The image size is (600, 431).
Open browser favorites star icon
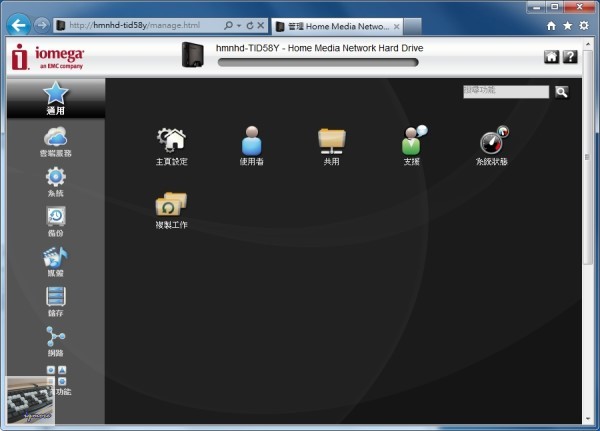567,26
